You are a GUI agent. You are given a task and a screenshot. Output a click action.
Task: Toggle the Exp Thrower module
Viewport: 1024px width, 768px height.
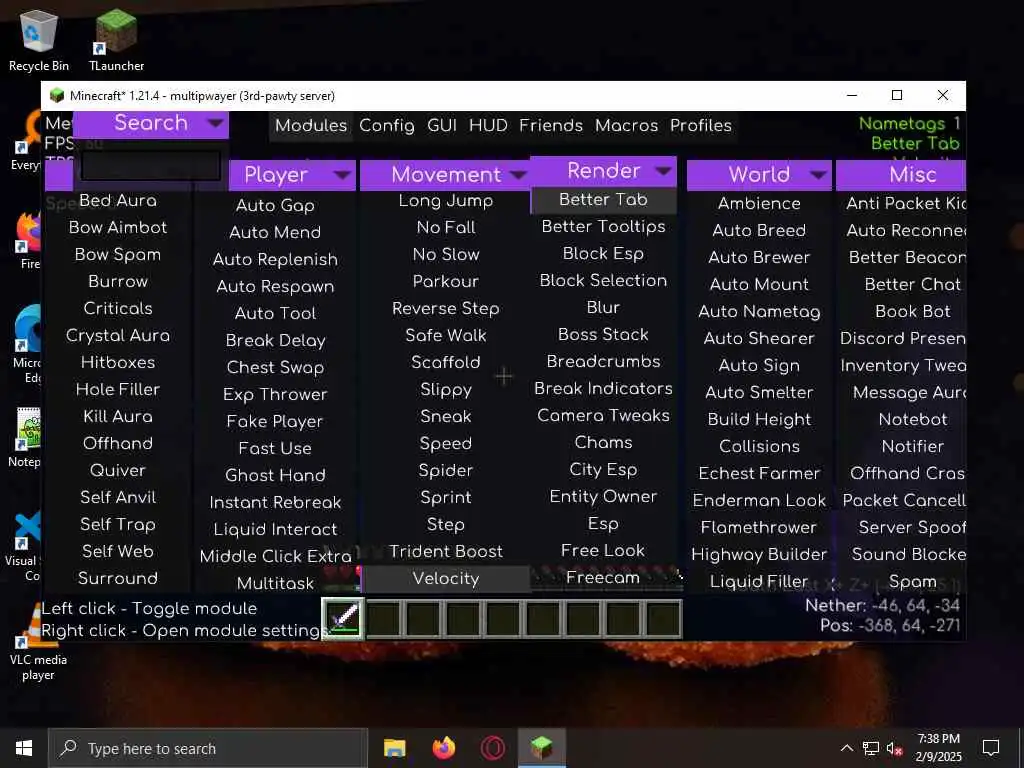[x=275, y=394]
